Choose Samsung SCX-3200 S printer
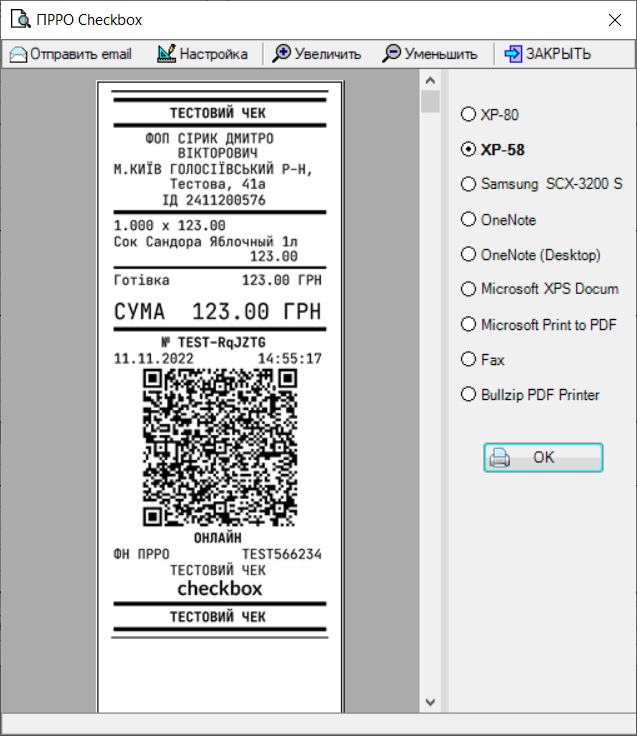637x736 pixels. [541, 184]
